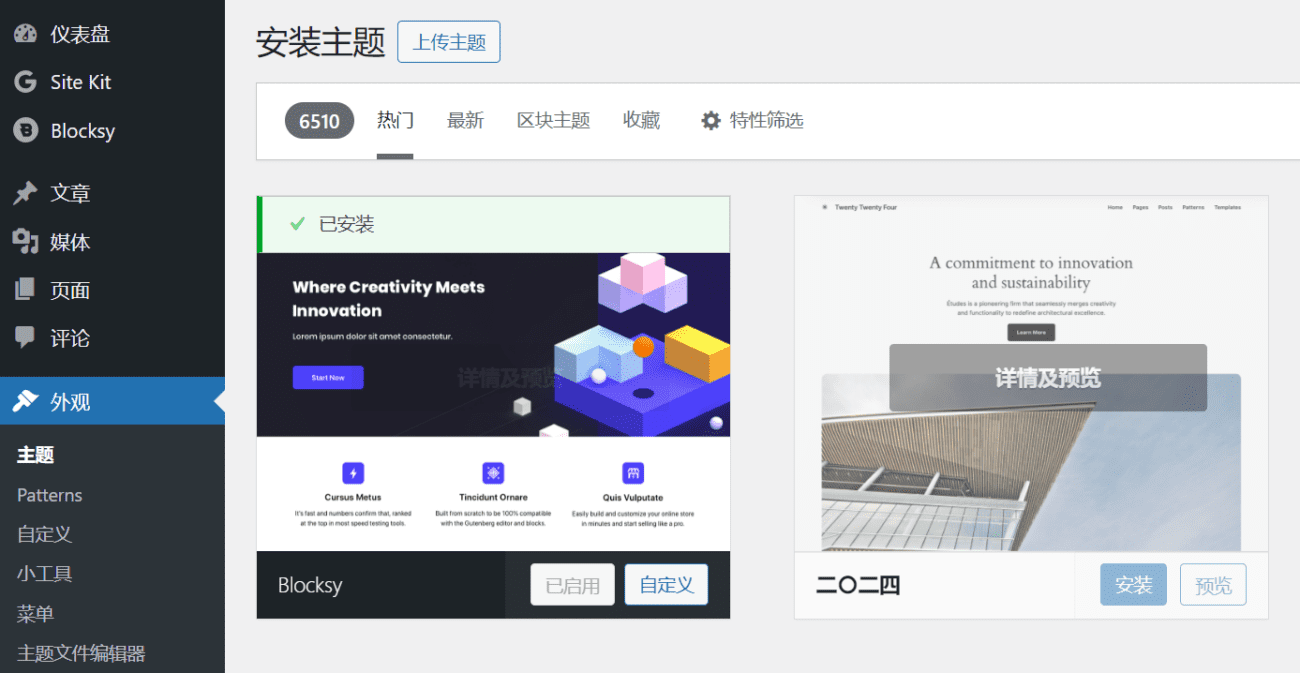Open 主题文件编辑器 in the sidebar
1300x673 pixels.
coord(81,653)
